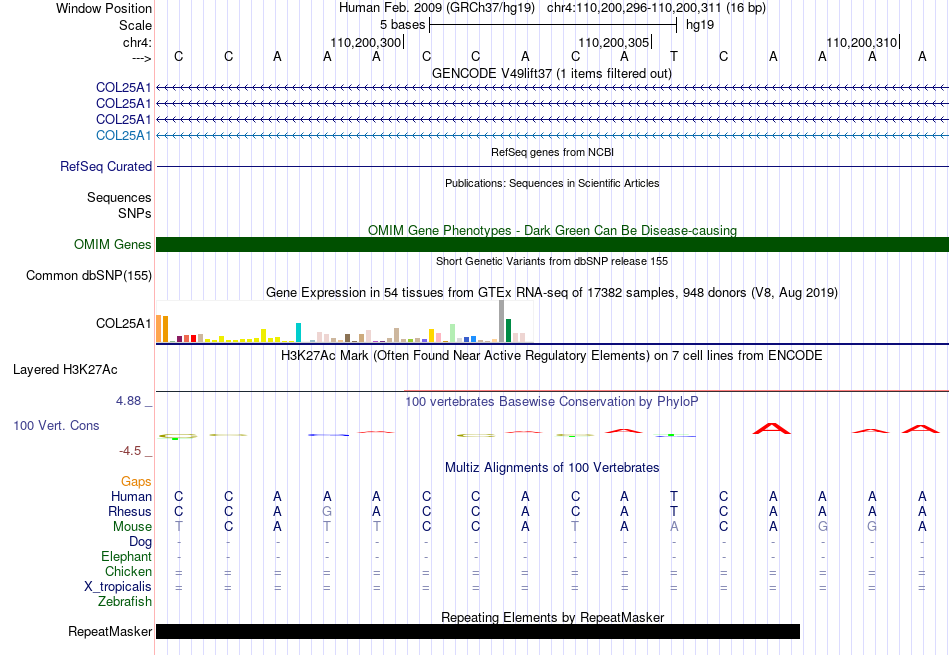Click the 4.88 upper scale value
This screenshot has height=655, width=950.
pos(128,401)
